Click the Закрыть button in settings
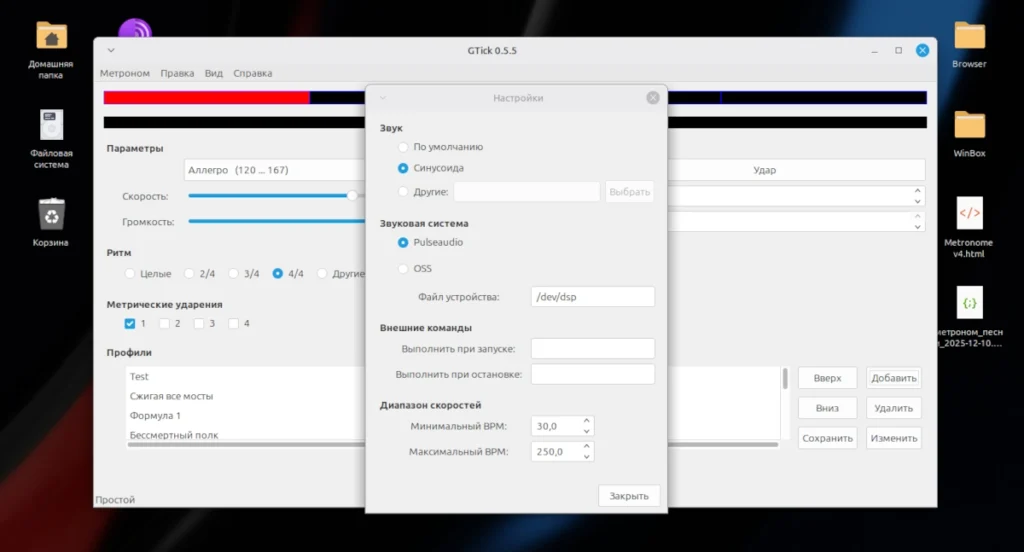Image resolution: width=1024 pixels, height=552 pixels. tap(629, 496)
